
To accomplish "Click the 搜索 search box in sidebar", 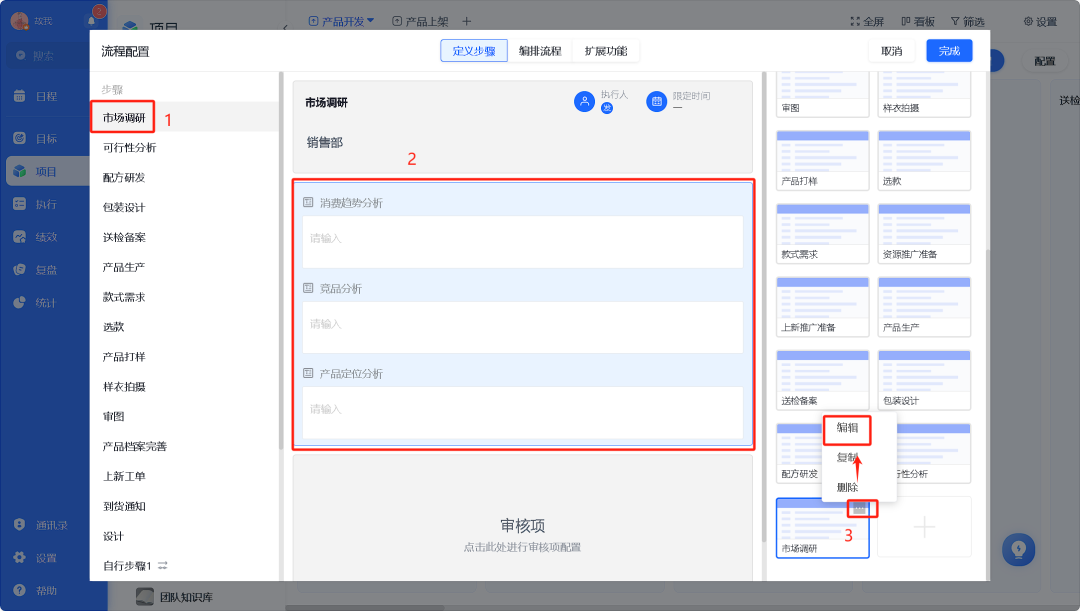I will 50,56.
